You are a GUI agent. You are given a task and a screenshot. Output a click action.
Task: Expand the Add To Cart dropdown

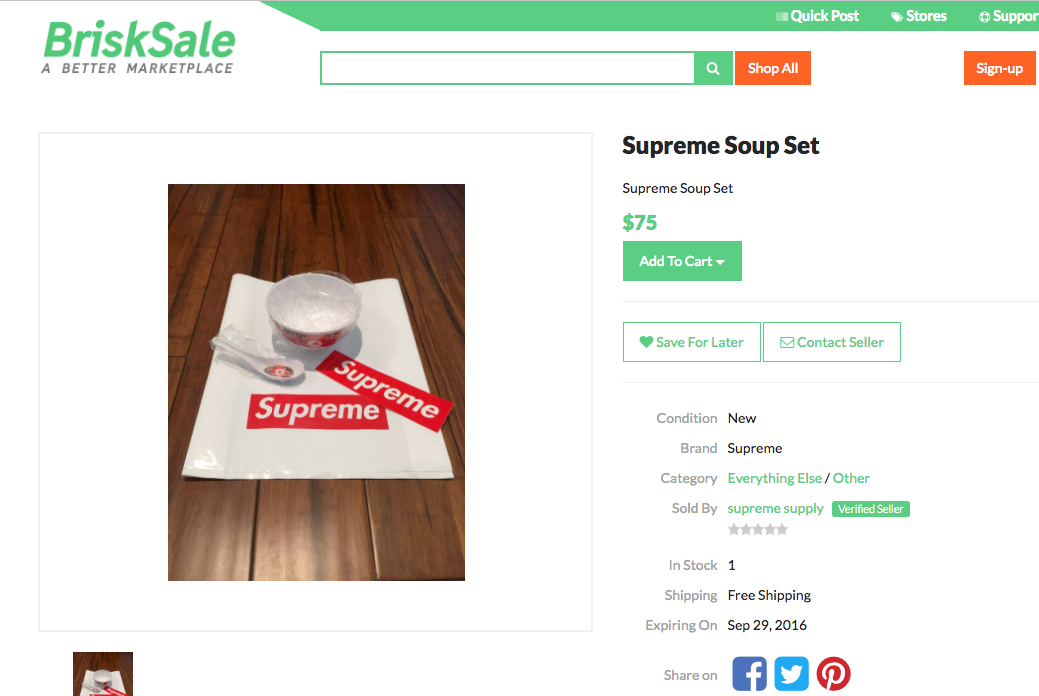click(x=682, y=261)
